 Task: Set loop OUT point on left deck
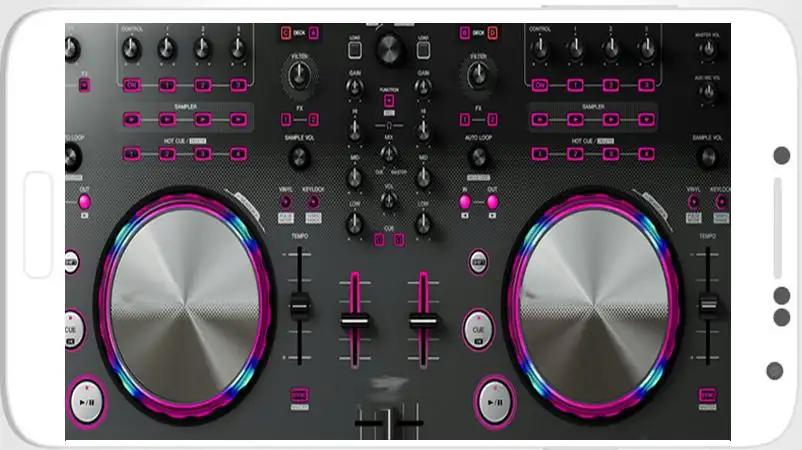(x=84, y=202)
